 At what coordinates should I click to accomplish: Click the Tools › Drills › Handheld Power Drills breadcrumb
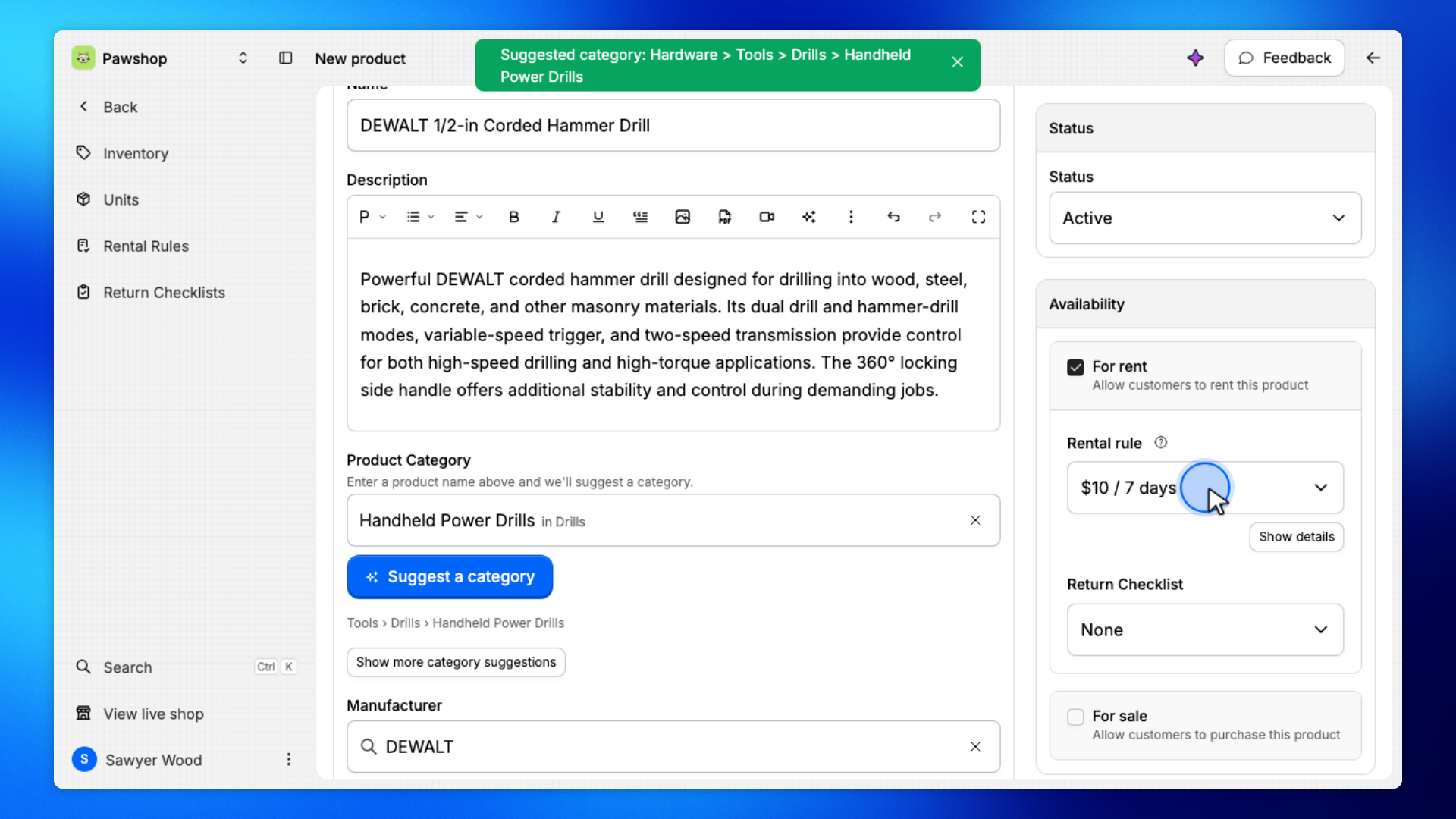point(455,623)
